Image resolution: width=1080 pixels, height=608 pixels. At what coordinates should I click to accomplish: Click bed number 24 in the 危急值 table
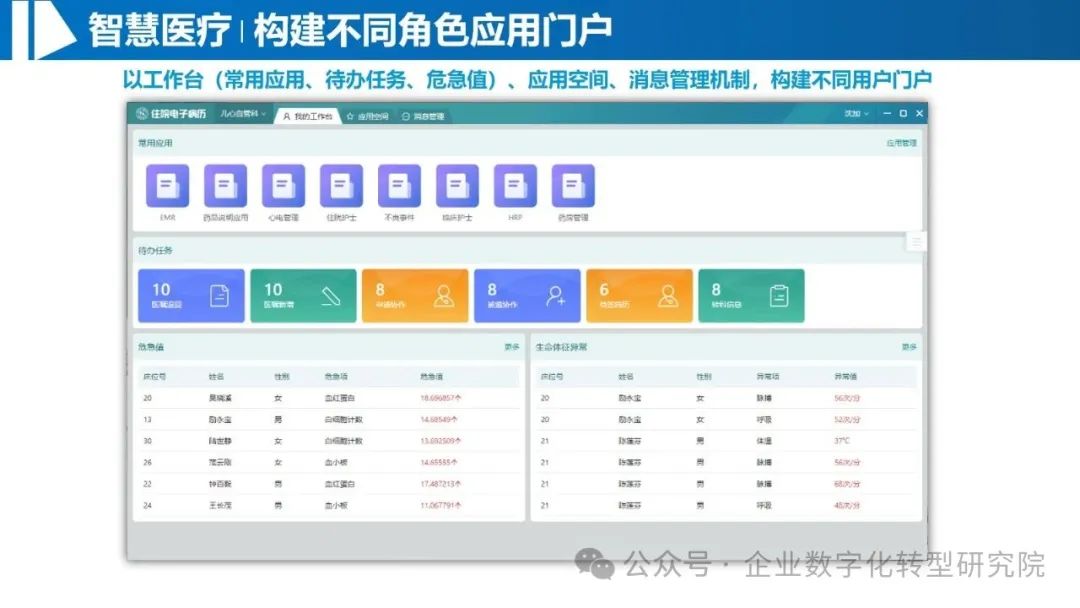pos(147,505)
